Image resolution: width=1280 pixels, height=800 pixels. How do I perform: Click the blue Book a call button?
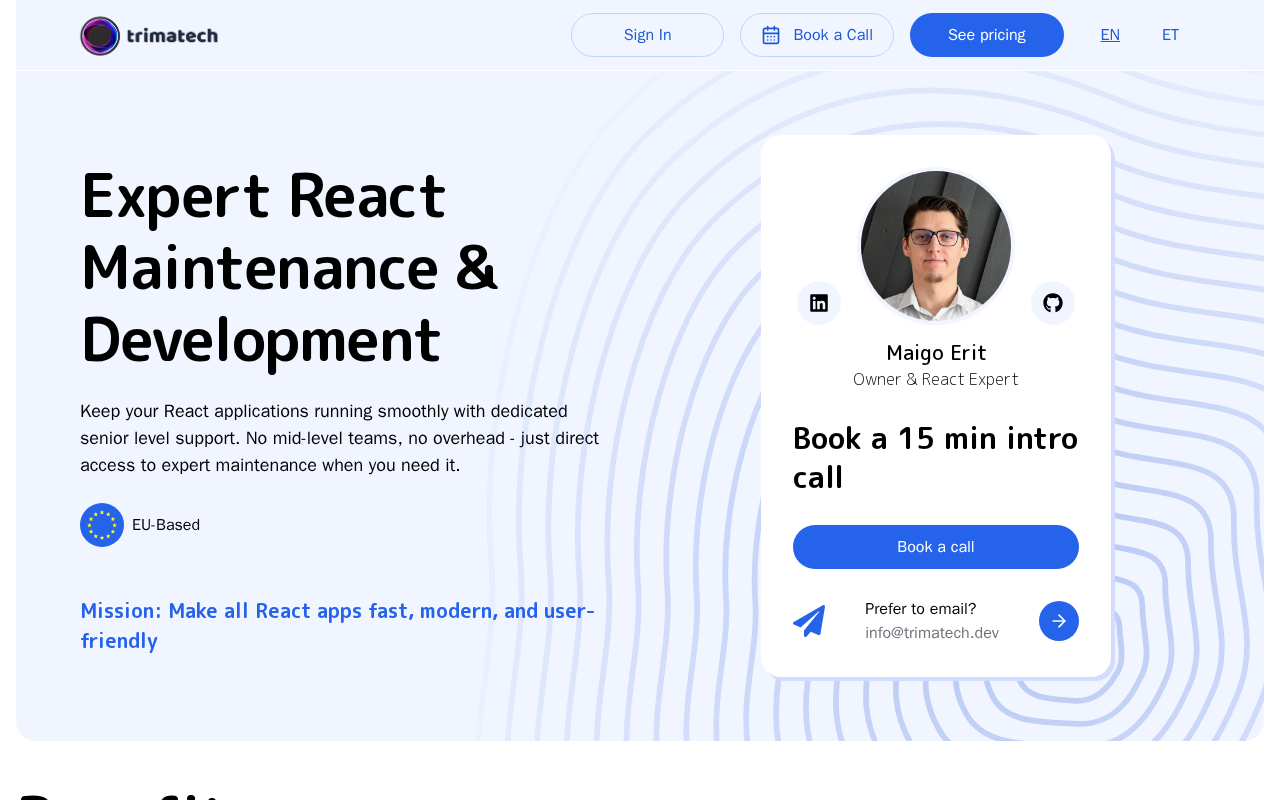pyautogui.click(x=936, y=547)
